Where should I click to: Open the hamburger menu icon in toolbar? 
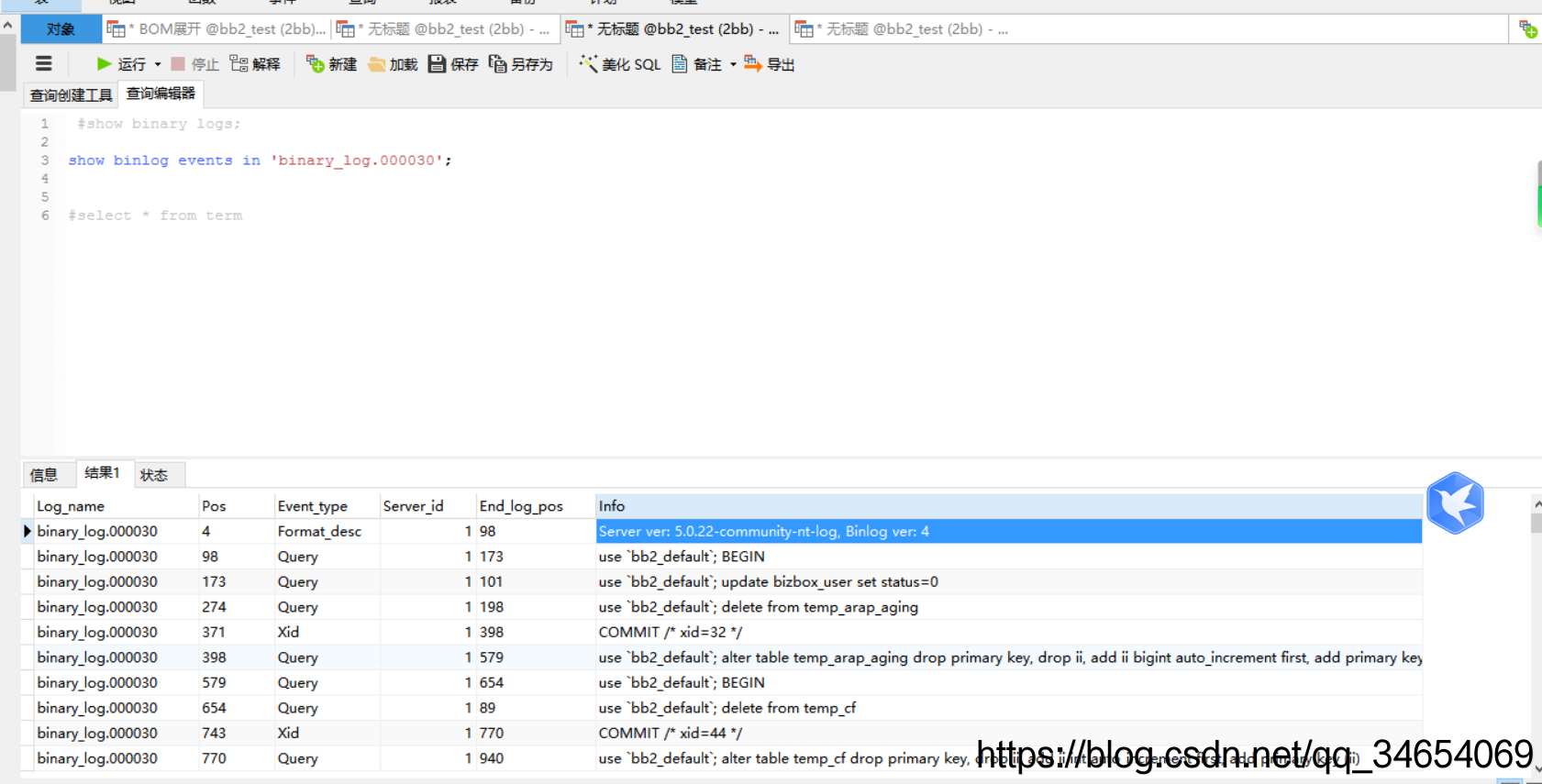tap(43, 64)
